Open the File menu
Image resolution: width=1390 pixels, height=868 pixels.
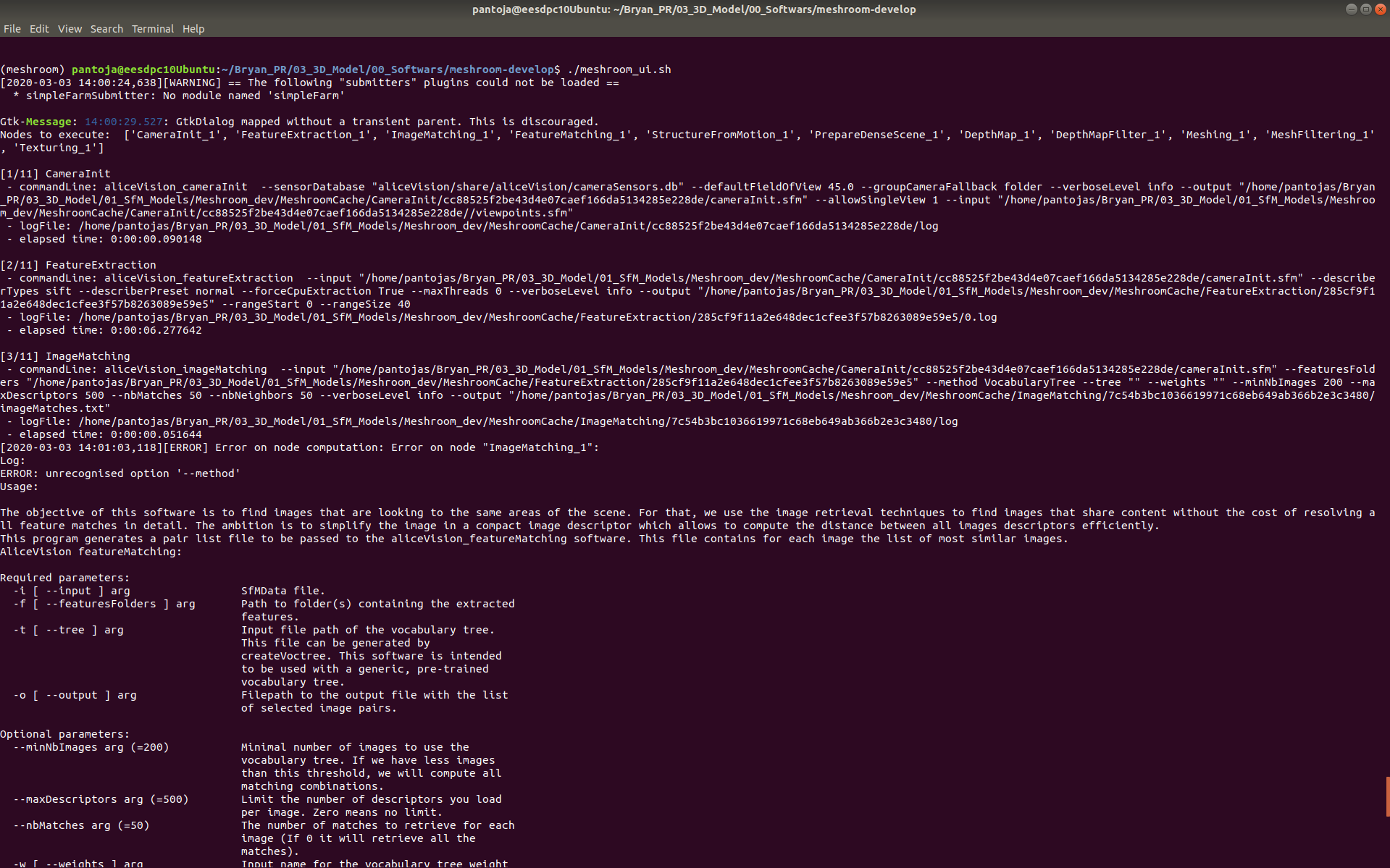(x=12, y=29)
